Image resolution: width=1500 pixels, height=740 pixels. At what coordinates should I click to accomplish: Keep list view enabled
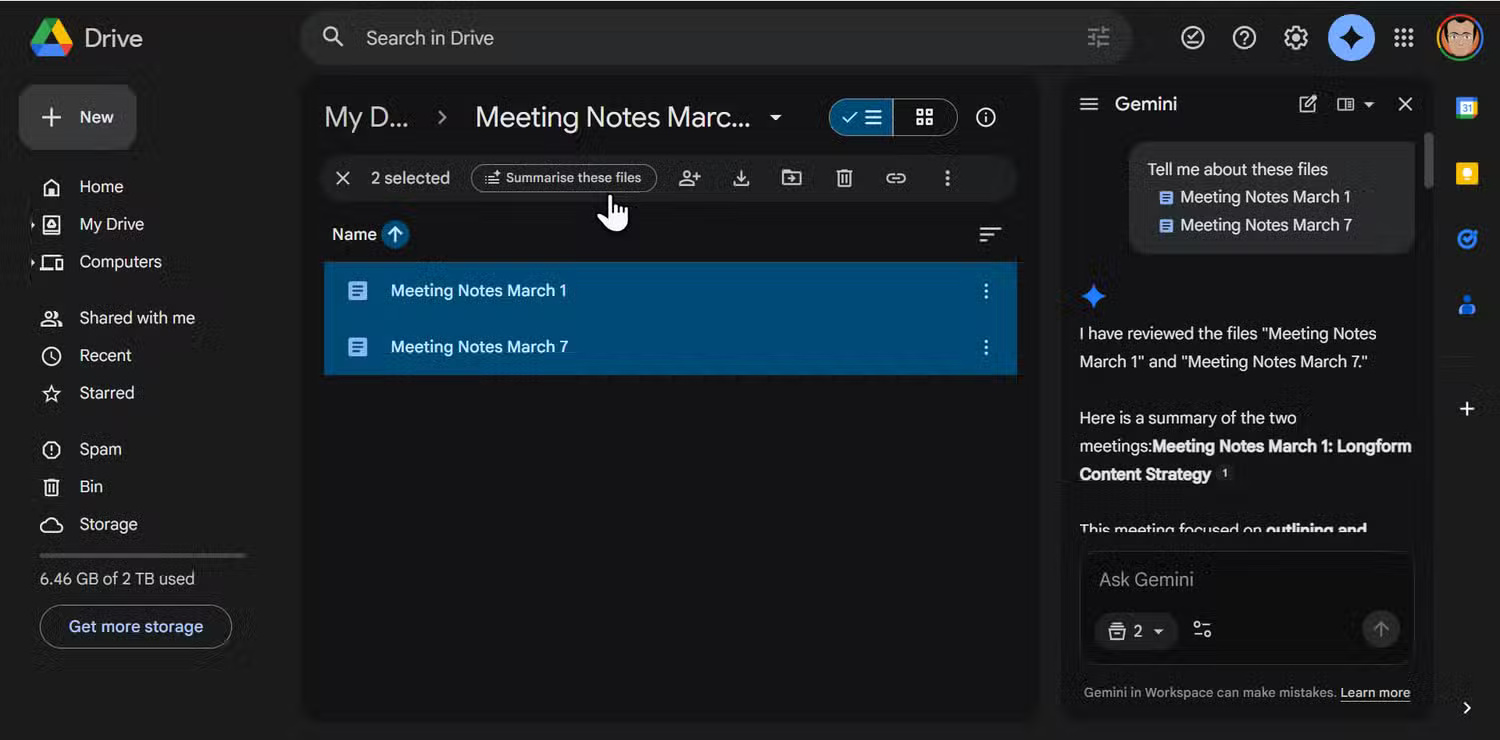(860, 117)
